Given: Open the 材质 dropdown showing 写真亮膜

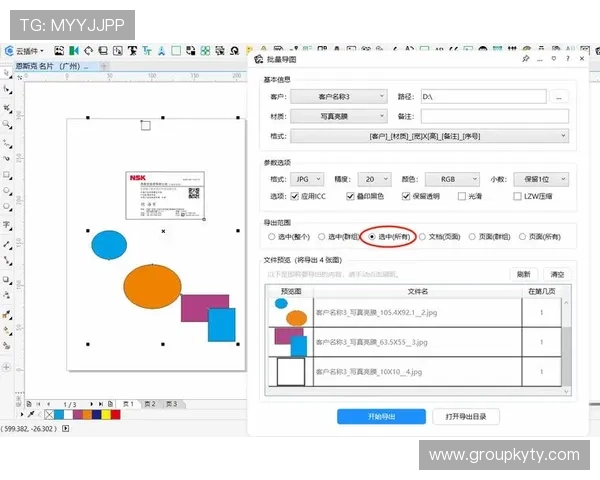Looking at the screenshot, I should [x=339, y=116].
